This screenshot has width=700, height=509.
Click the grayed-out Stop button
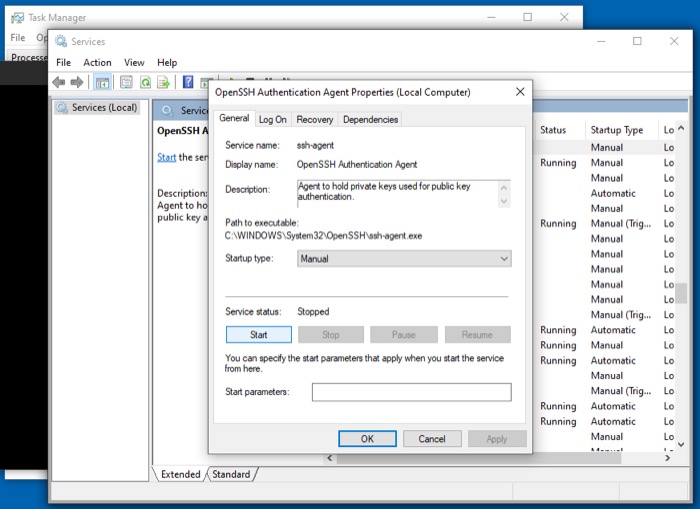(331, 335)
